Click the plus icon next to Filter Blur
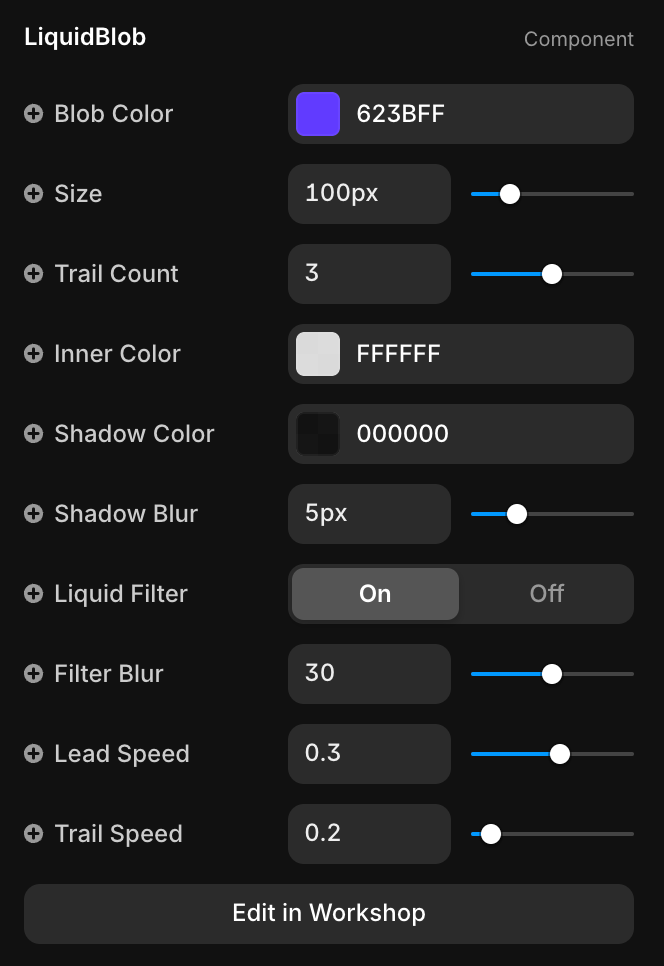The height and width of the screenshot is (966, 664). [34, 674]
